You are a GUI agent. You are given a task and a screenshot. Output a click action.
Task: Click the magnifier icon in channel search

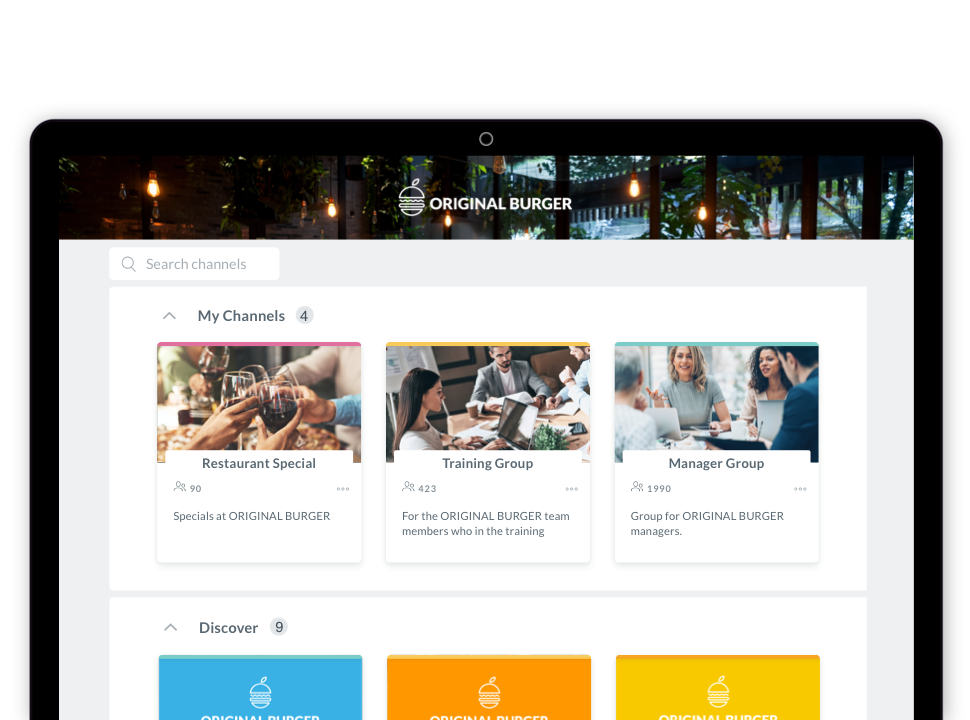(x=129, y=264)
